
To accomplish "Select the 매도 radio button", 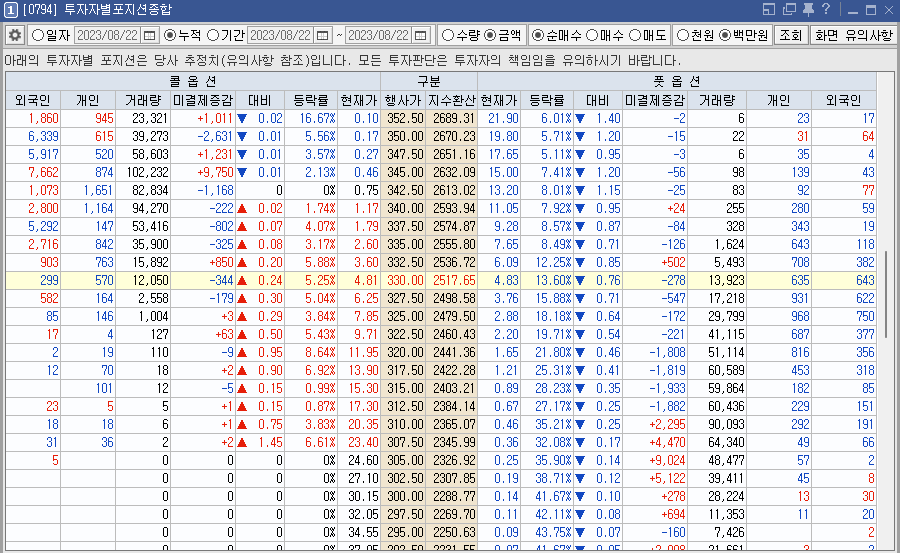I will click(x=635, y=36).
